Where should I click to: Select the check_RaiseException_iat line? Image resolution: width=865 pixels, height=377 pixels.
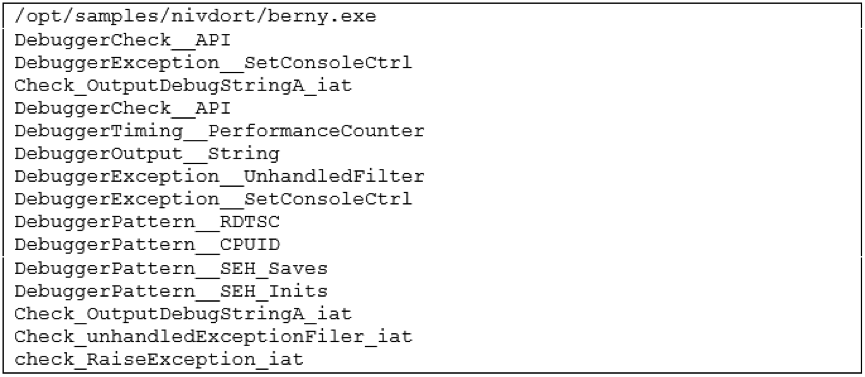pyautogui.click(x=159, y=359)
